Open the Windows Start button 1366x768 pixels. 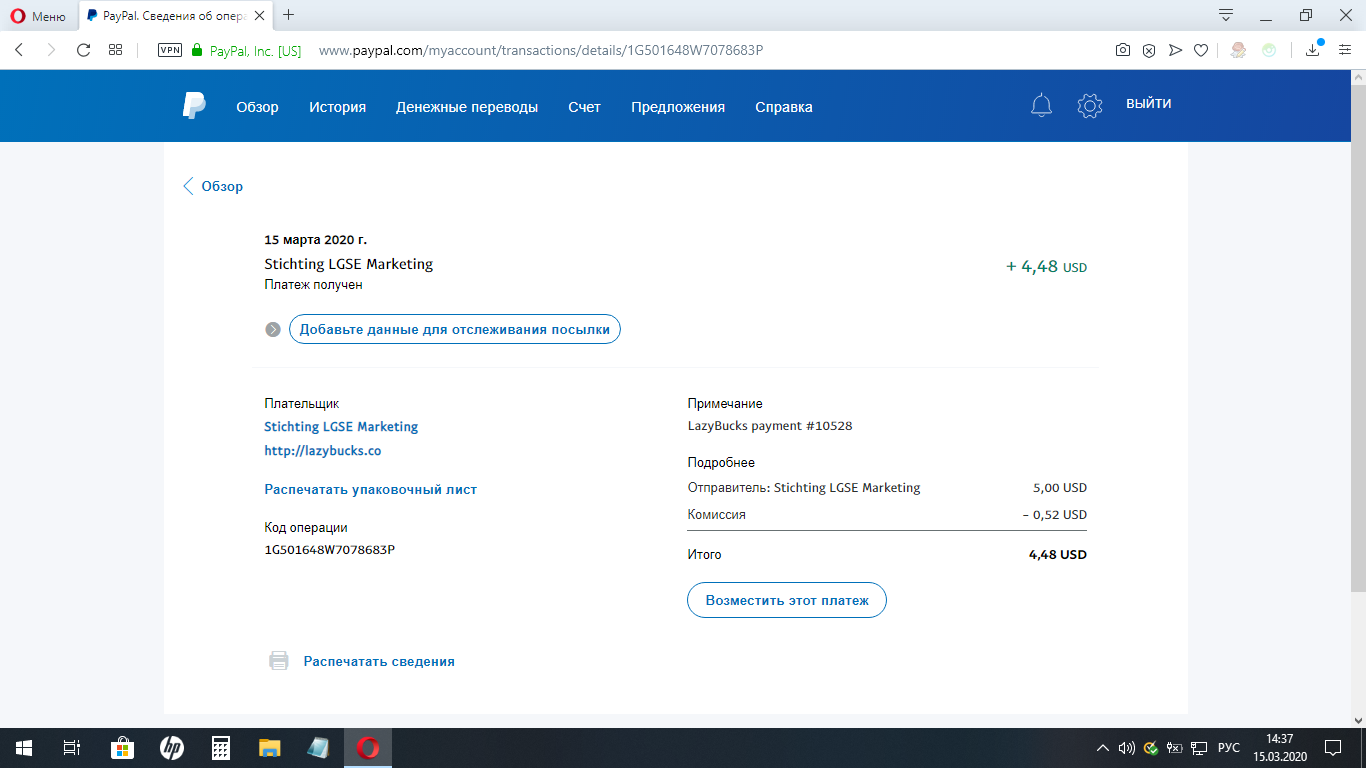(x=23, y=748)
